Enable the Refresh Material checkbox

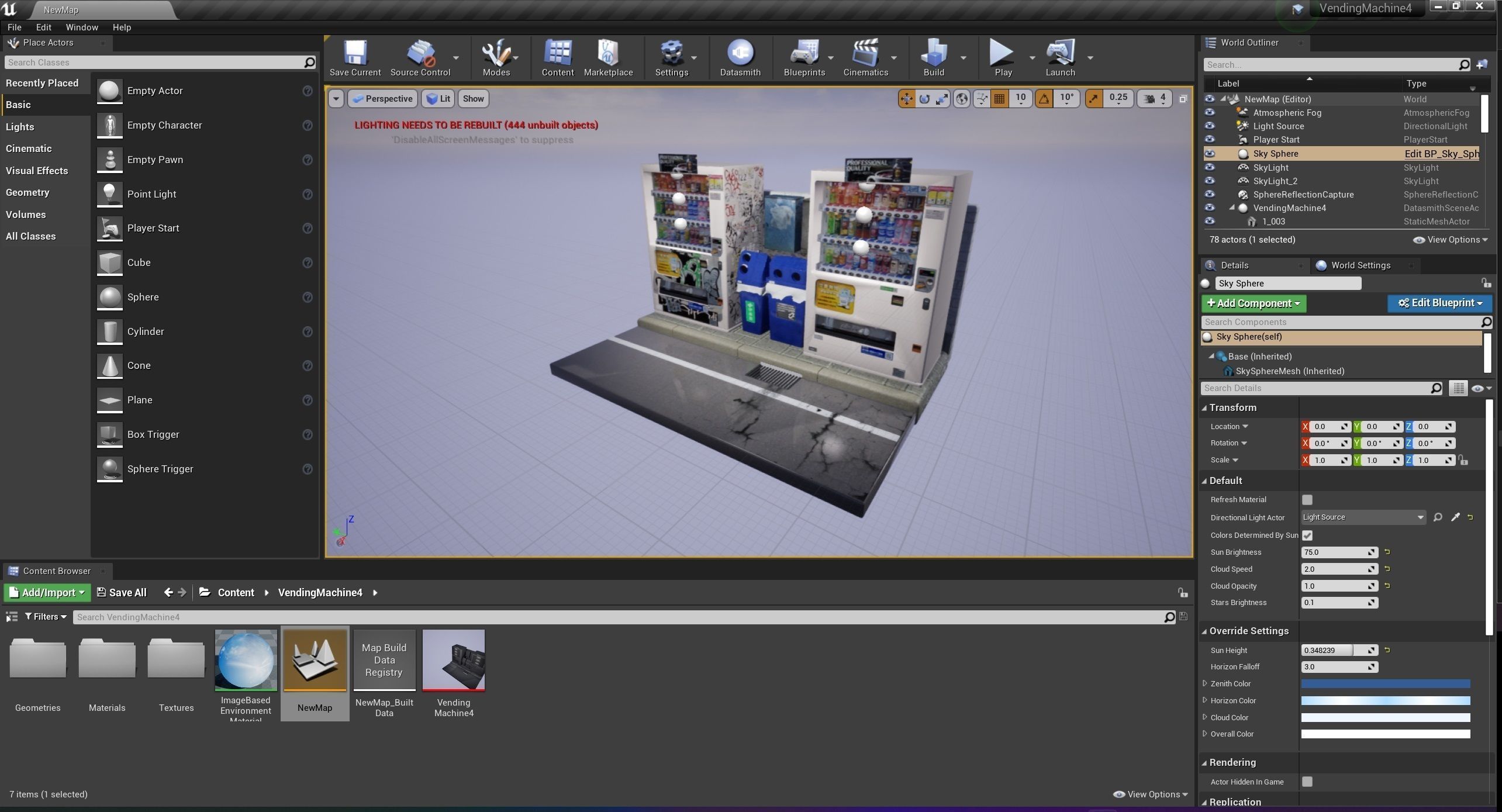coord(1307,500)
